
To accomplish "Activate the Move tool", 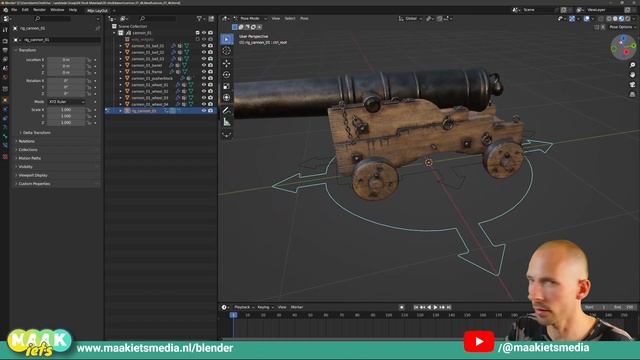I will pyautogui.click(x=227, y=63).
